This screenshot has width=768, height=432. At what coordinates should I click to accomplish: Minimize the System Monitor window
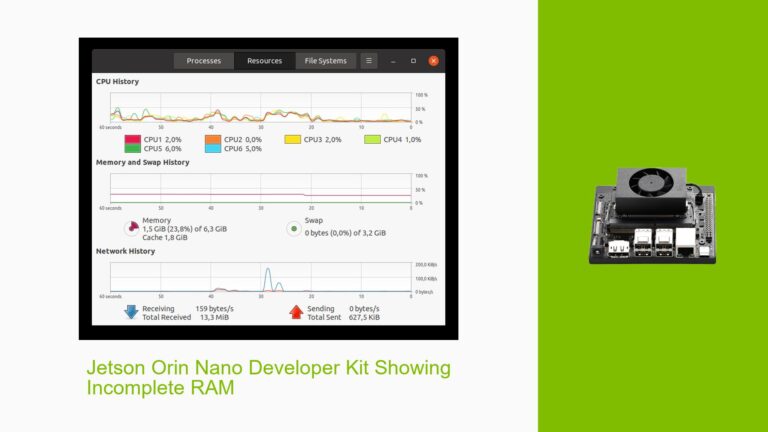[393, 61]
